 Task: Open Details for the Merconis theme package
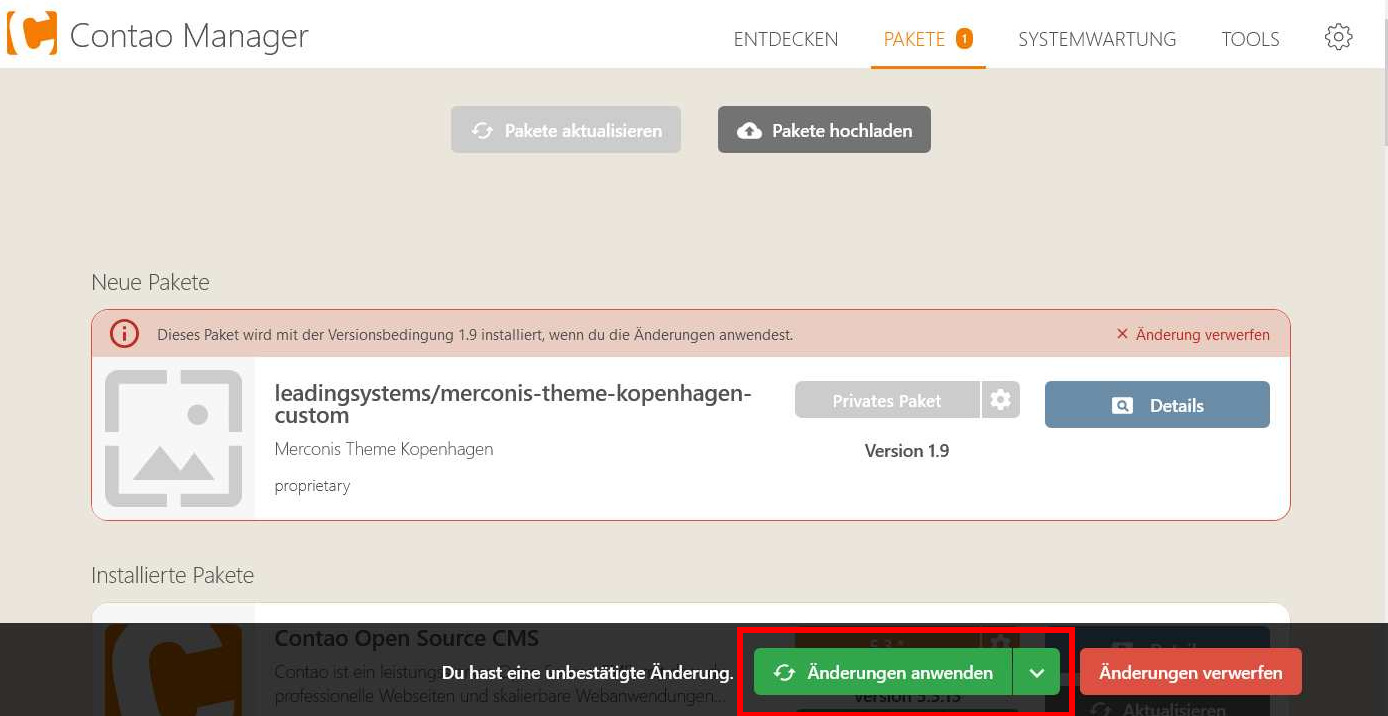coord(1157,405)
